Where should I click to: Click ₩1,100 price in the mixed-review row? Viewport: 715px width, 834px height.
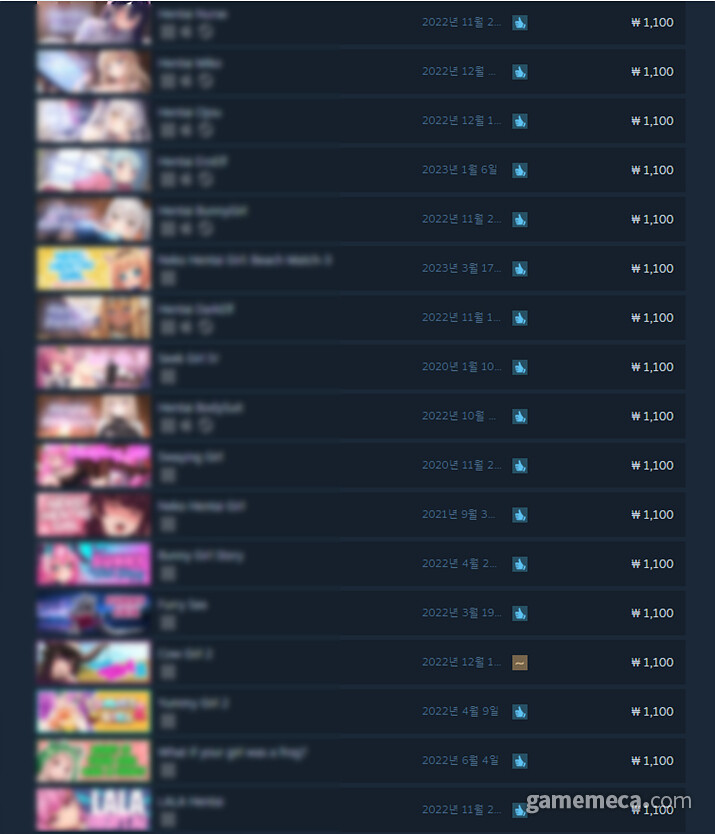click(652, 662)
